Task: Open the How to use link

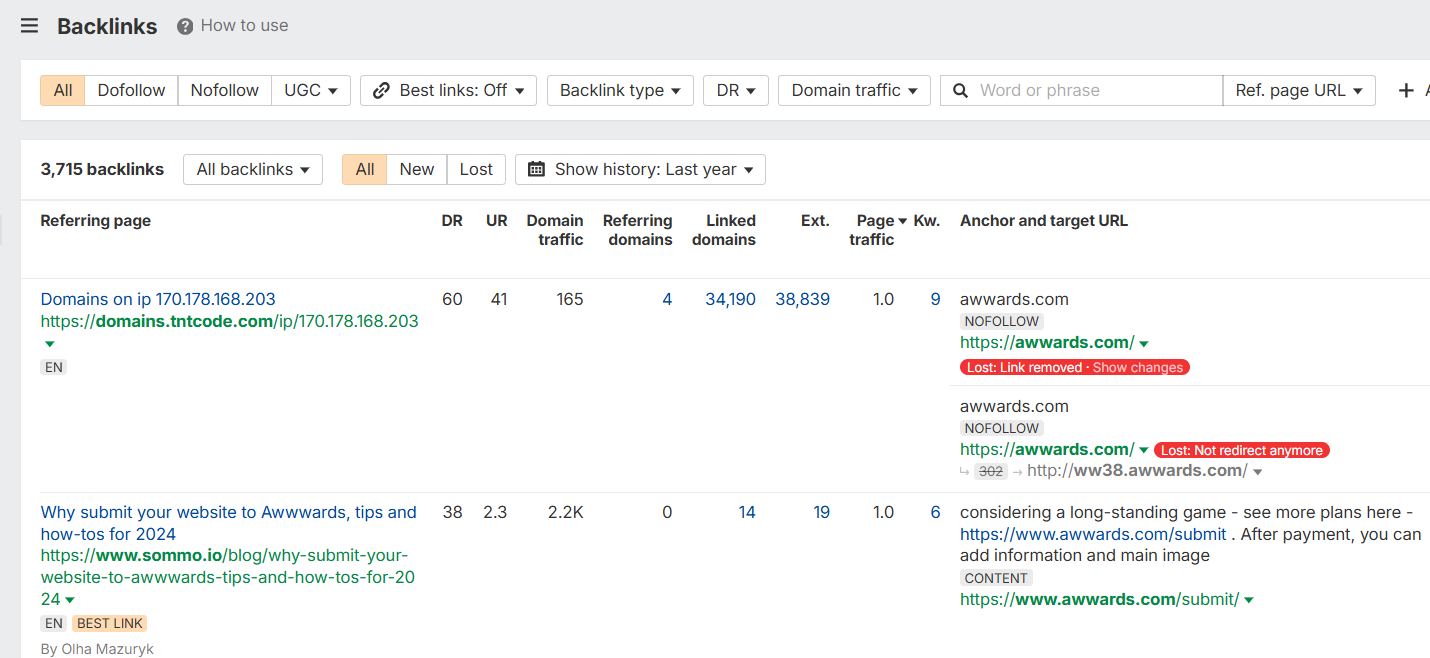Action: tap(244, 26)
